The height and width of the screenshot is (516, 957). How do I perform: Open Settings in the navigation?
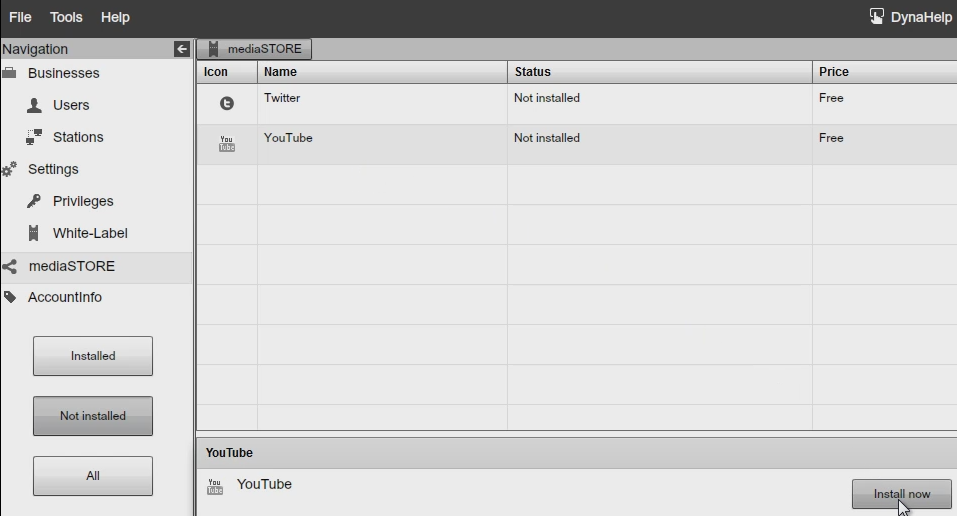(x=53, y=169)
